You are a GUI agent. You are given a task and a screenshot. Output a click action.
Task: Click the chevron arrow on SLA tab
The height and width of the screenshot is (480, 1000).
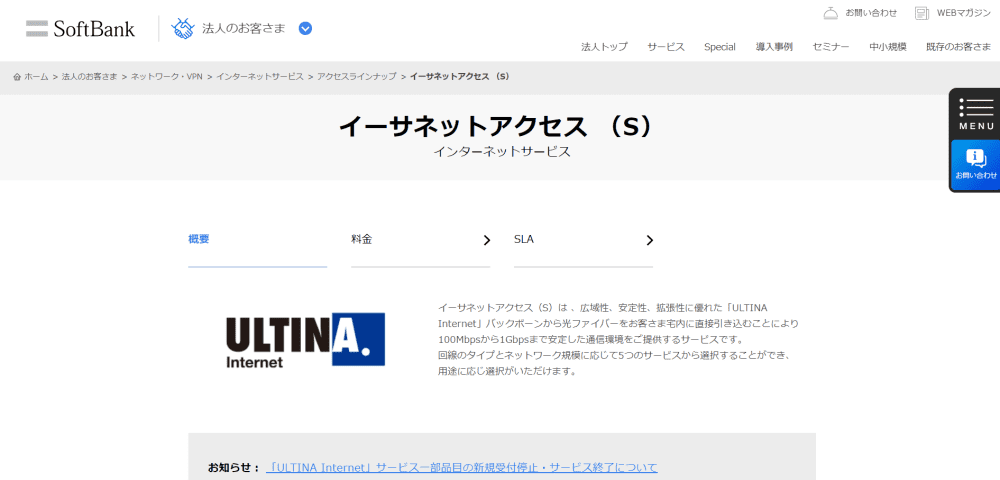pyautogui.click(x=650, y=240)
